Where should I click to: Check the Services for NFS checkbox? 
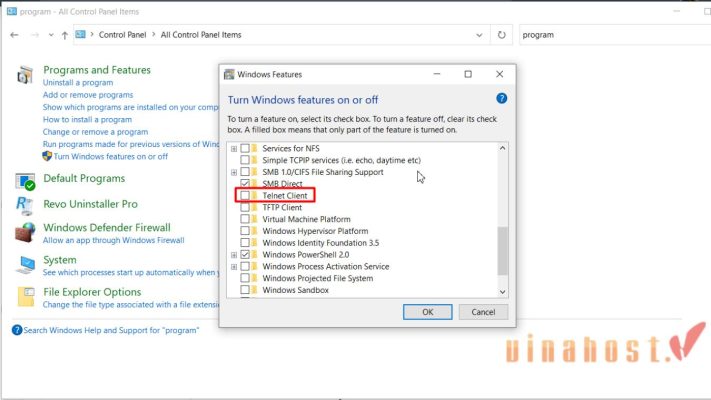click(x=245, y=148)
